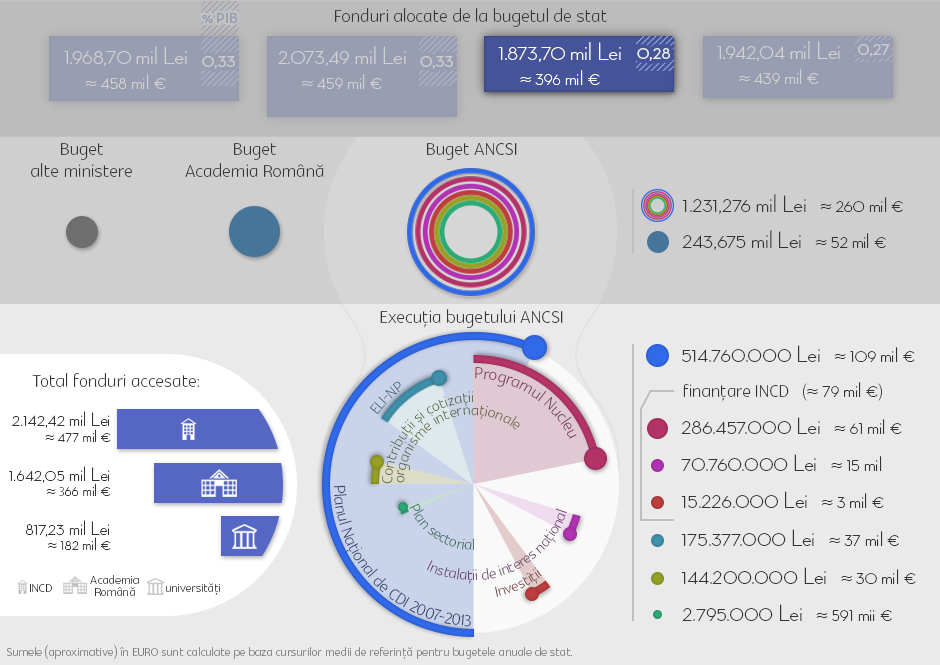Click the large blue dot on chart arc
This screenshot has width=940, height=665.
[534, 347]
